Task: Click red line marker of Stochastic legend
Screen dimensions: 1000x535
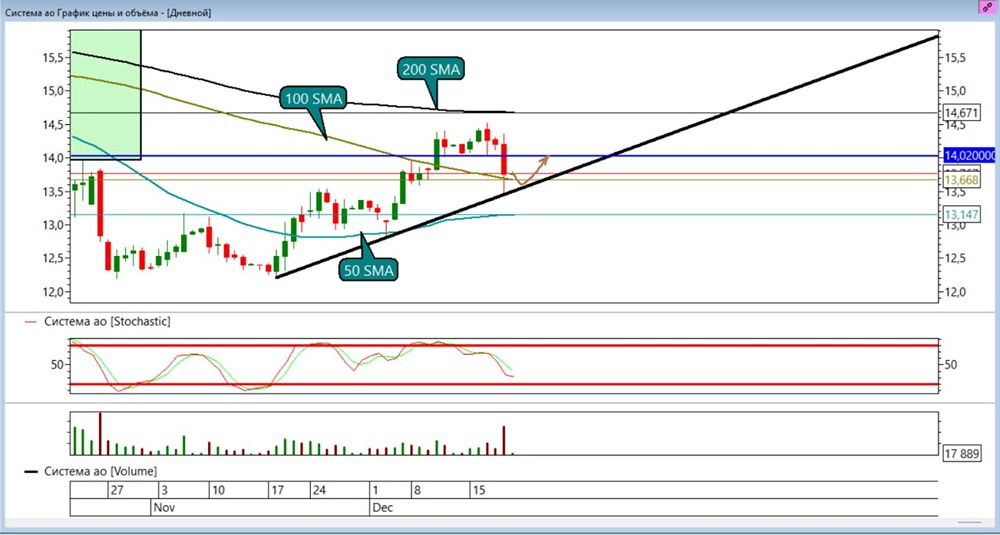Action: coord(31,323)
